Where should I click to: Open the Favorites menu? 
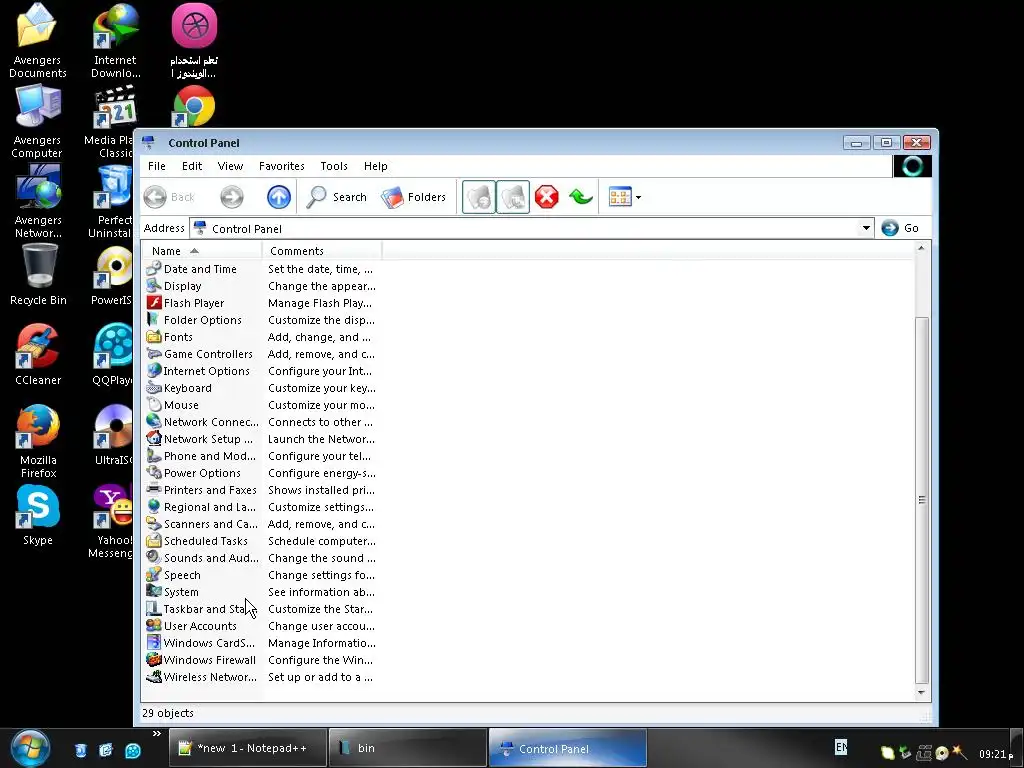(281, 166)
